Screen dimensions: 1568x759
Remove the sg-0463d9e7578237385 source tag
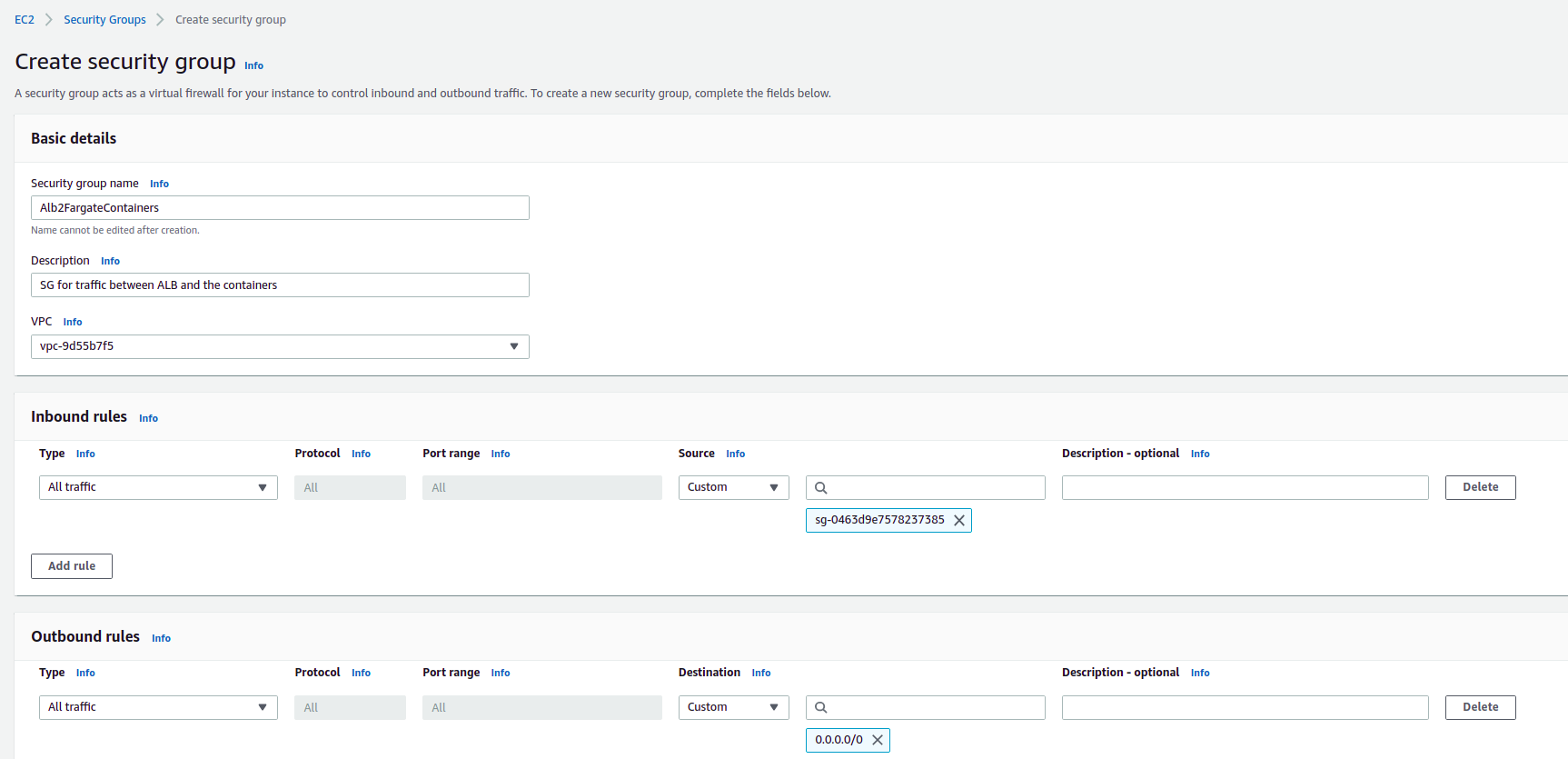coord(958,521)
